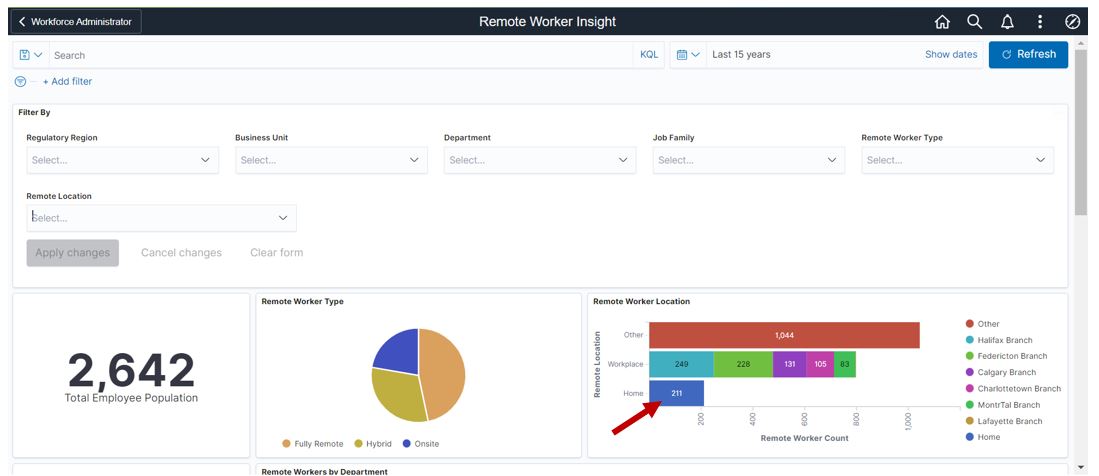Toggle the Lafayette Branch legend entry
This screenshot has height=476, width=1099.
point(1004,421)
